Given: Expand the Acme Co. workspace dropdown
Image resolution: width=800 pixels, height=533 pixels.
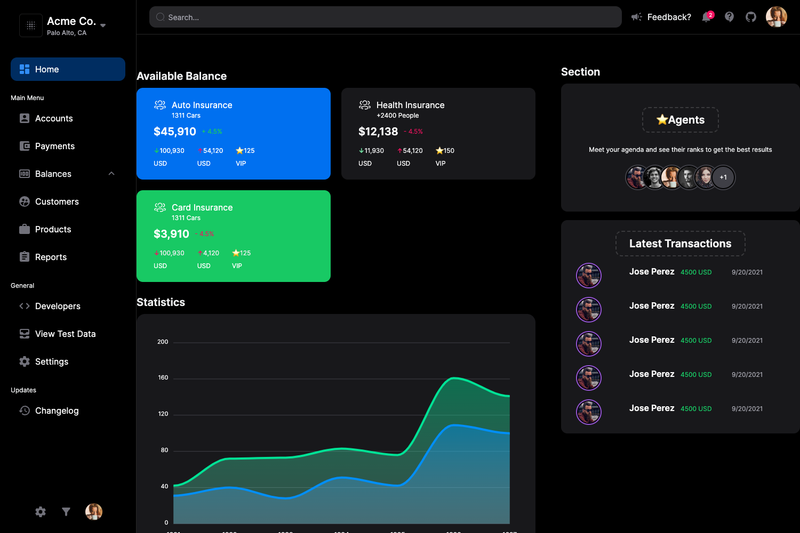Looking at the screenshot, I should tap(103, 26).
